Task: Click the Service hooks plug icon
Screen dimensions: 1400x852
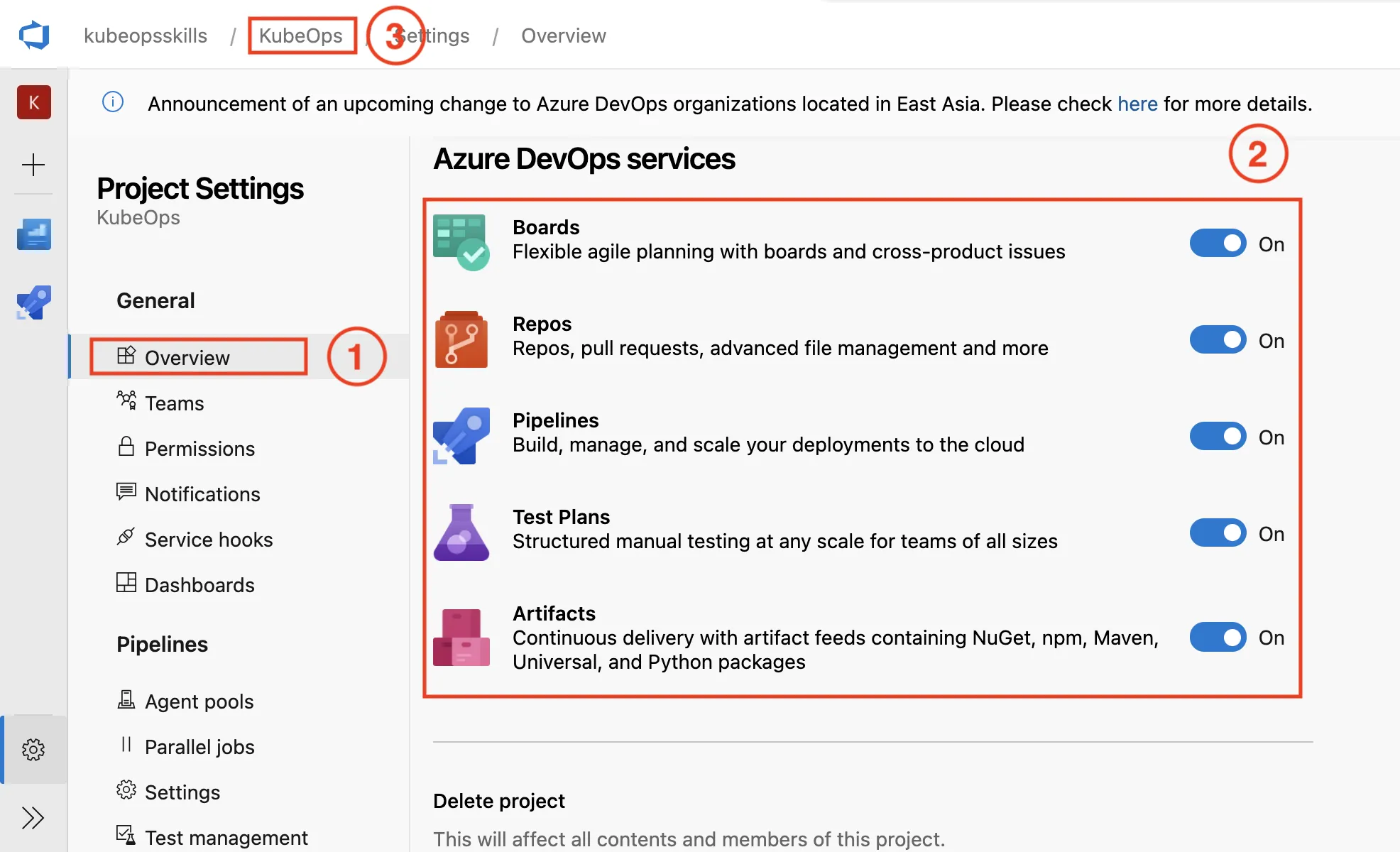Action: pos(126,537)
